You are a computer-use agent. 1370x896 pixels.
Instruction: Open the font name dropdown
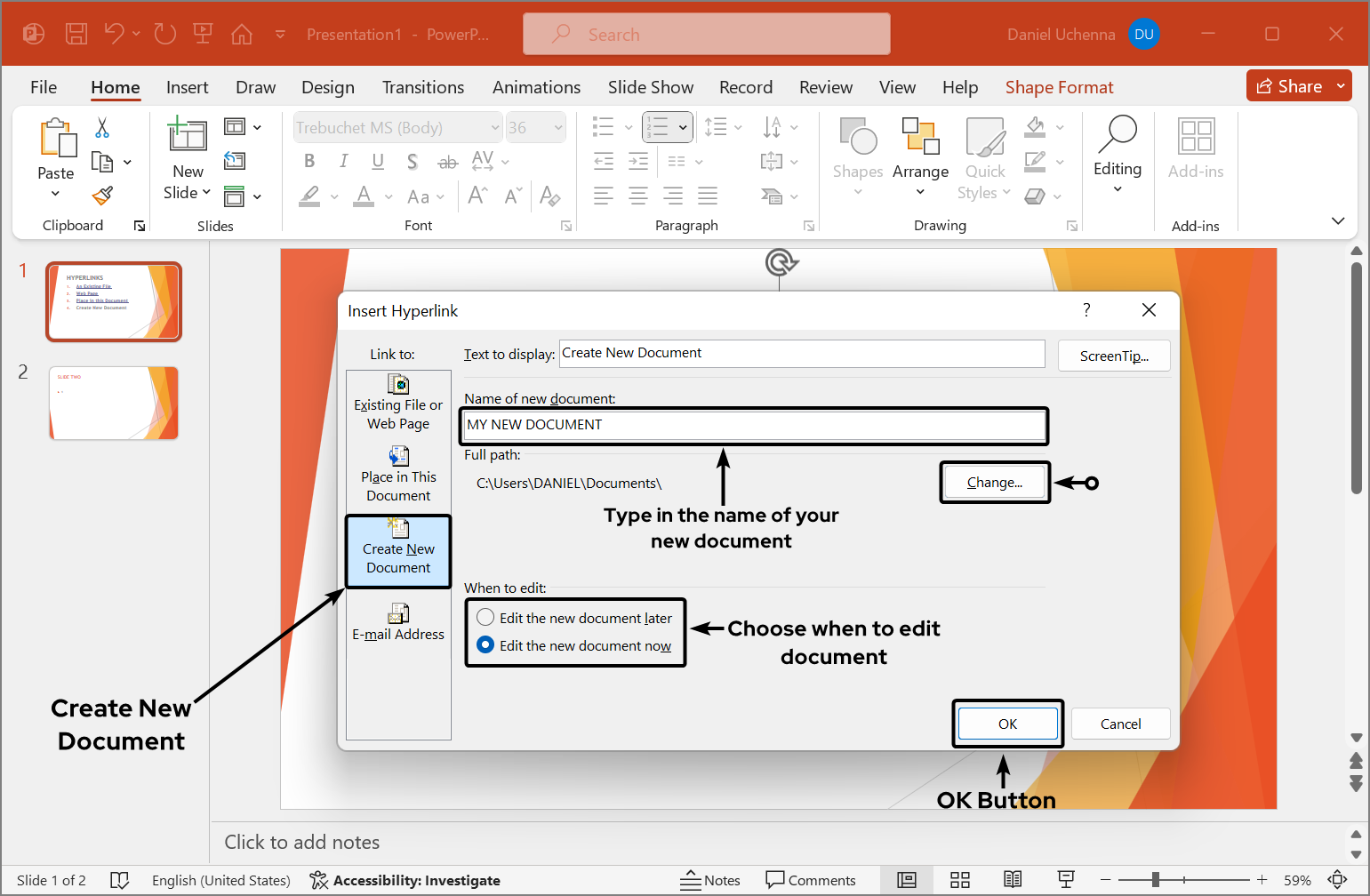494,128
